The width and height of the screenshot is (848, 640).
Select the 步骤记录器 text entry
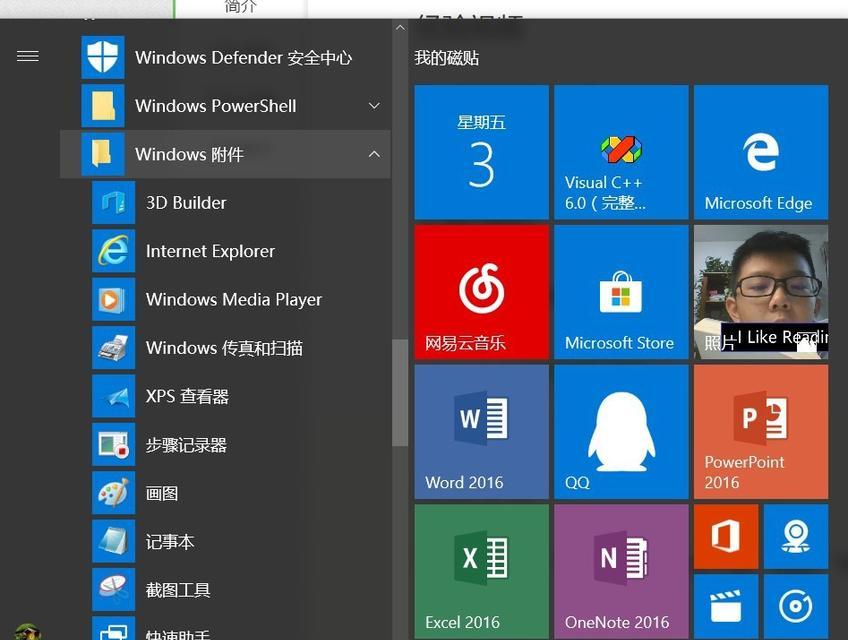point(186,444)
